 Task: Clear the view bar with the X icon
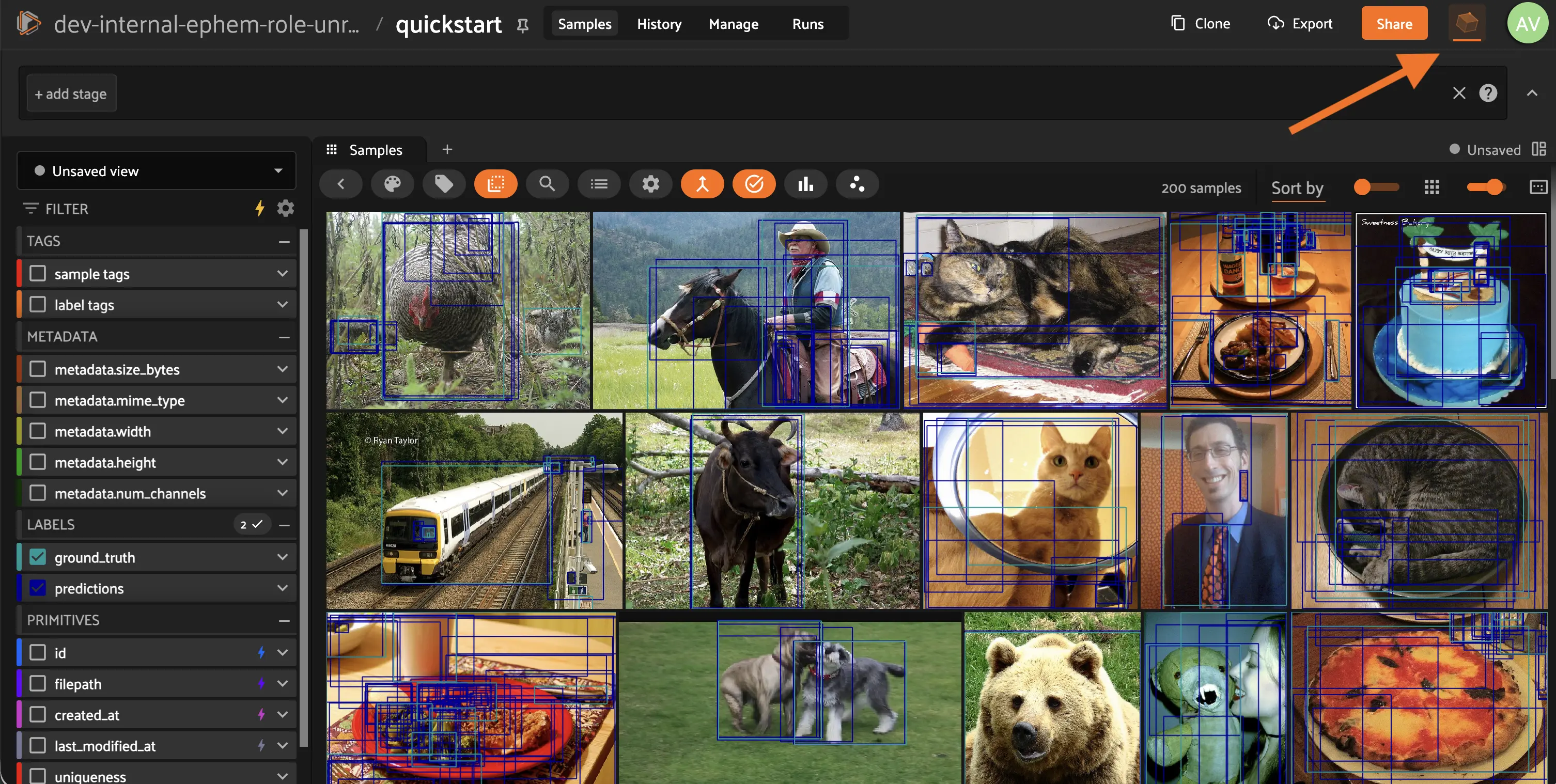(1459, 93)
